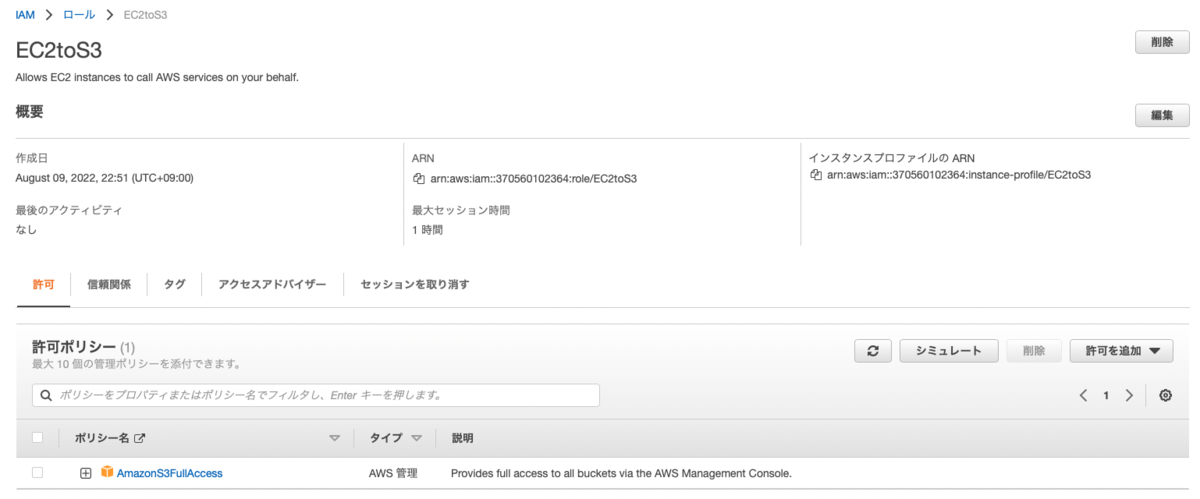Click the instance profile ARN text
The width and height of the screenshot is (1200, 499).
958,175
